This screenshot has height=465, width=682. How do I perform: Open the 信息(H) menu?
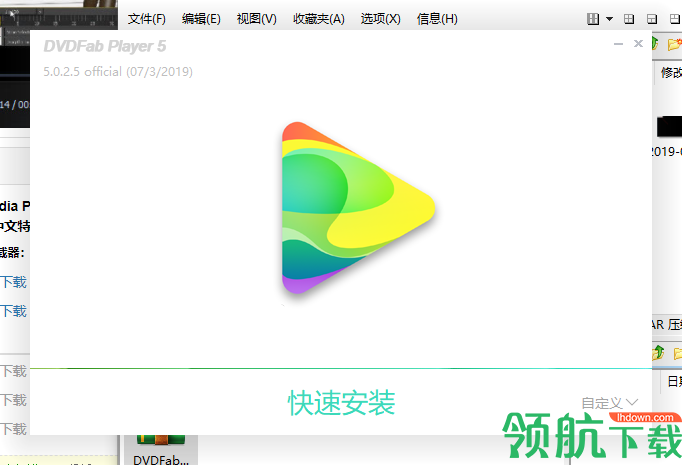(x=437, y=19)
